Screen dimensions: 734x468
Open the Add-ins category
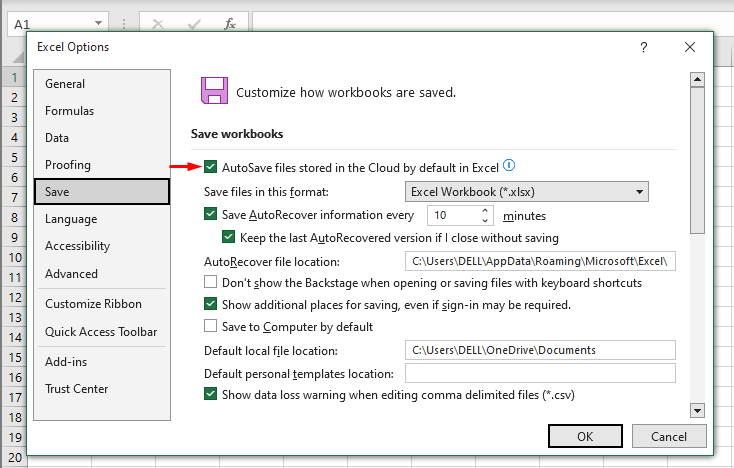click(x=102, y=362)
